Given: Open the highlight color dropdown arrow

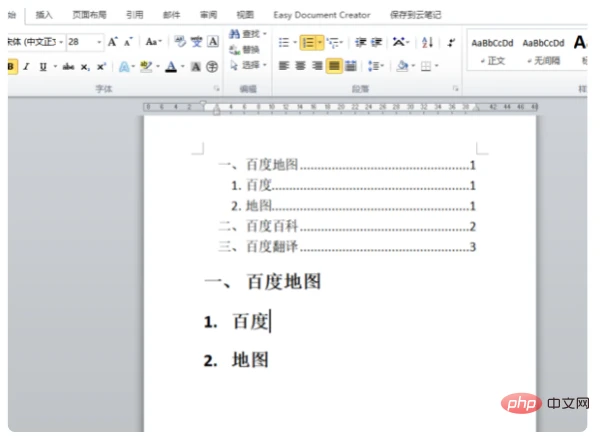Looking at the screenshot, I should (158, 67).
